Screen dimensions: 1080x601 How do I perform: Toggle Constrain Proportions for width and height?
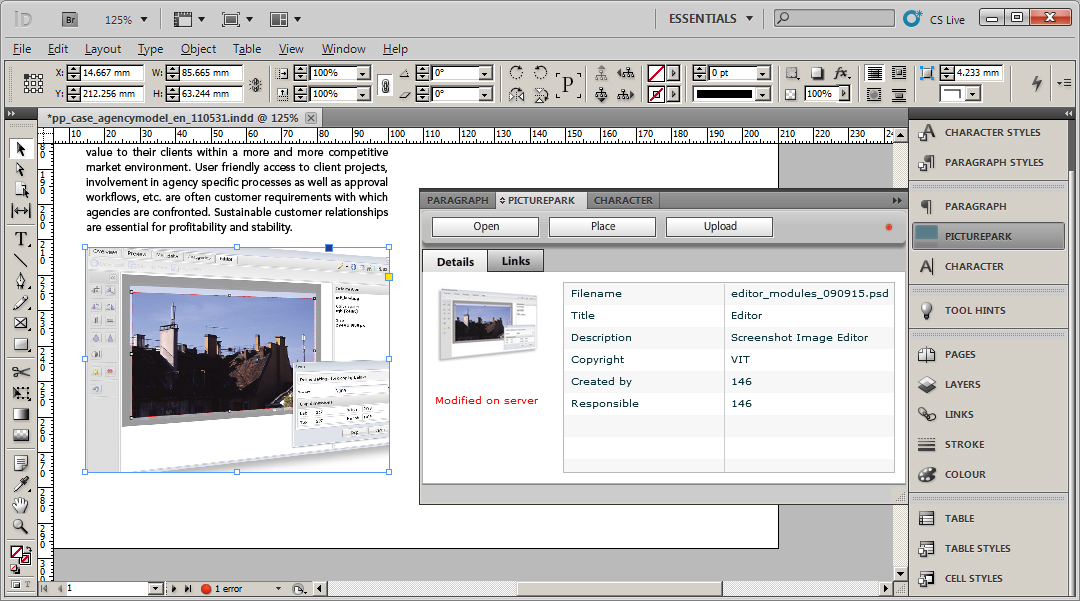coord(256,84)
